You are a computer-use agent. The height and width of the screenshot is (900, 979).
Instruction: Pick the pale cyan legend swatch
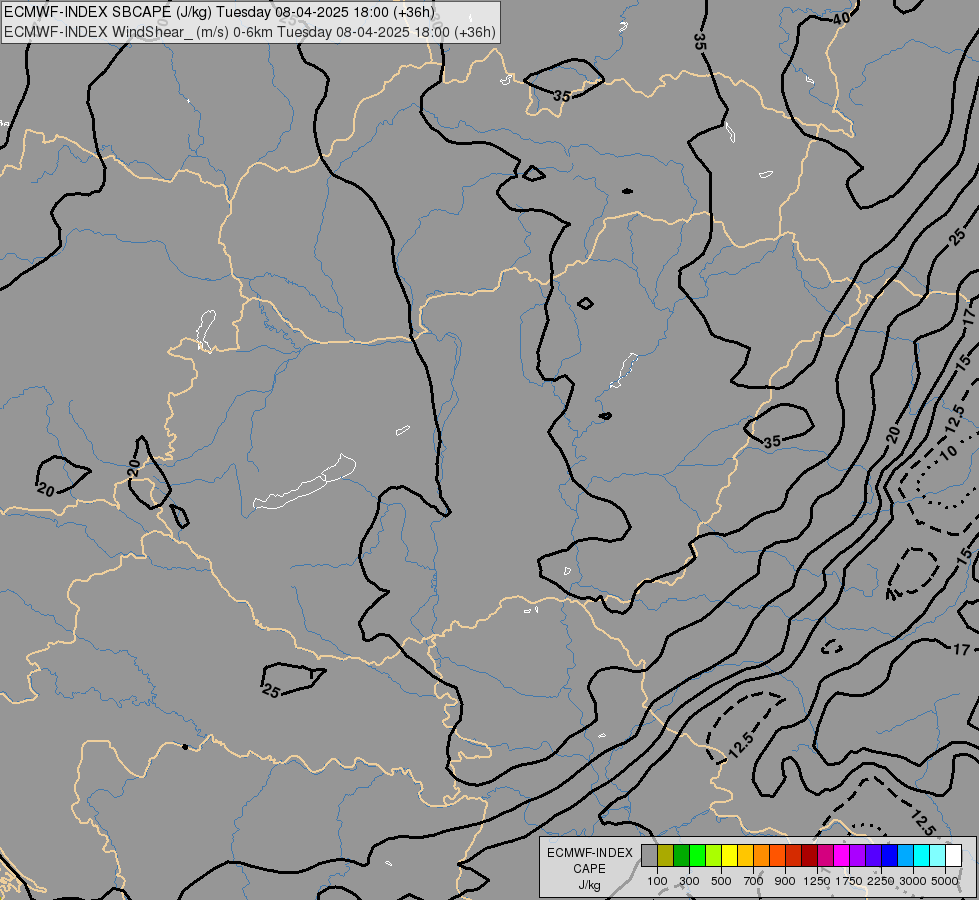point(937,856)
